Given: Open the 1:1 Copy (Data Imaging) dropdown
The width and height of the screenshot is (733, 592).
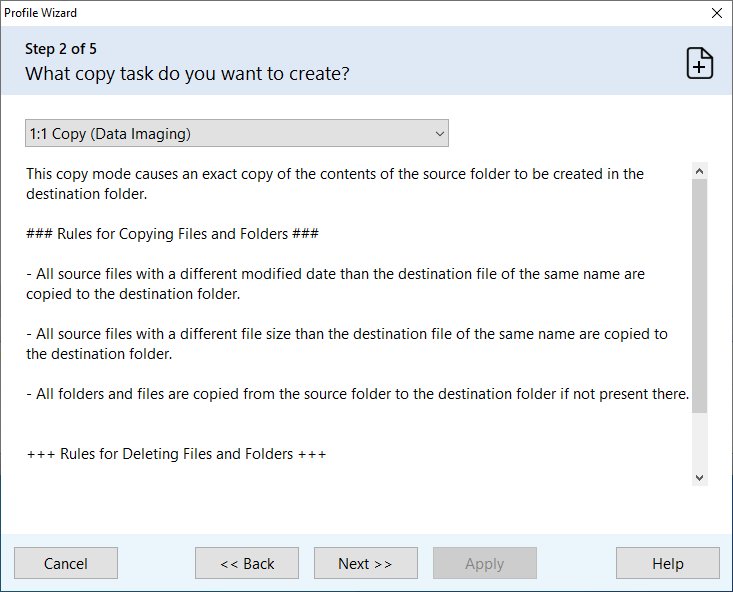Looking at the screenshot, I should click(236, 133).
